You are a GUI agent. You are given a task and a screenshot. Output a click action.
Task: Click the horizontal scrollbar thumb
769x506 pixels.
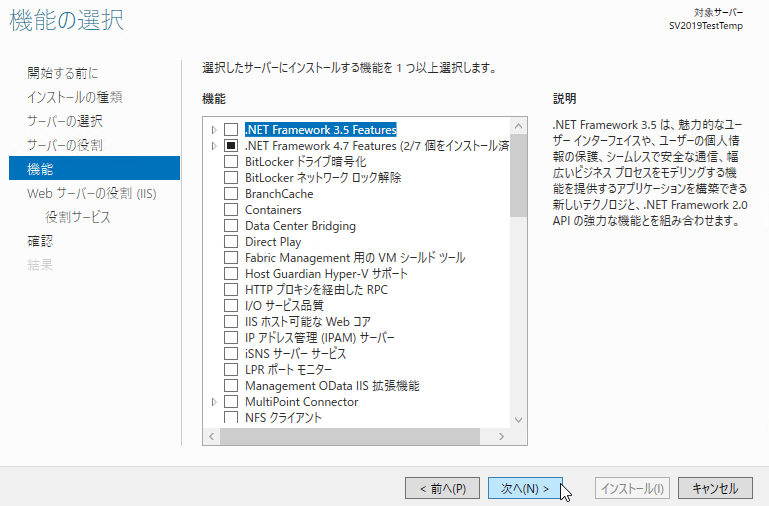click(x=350, y=436)
